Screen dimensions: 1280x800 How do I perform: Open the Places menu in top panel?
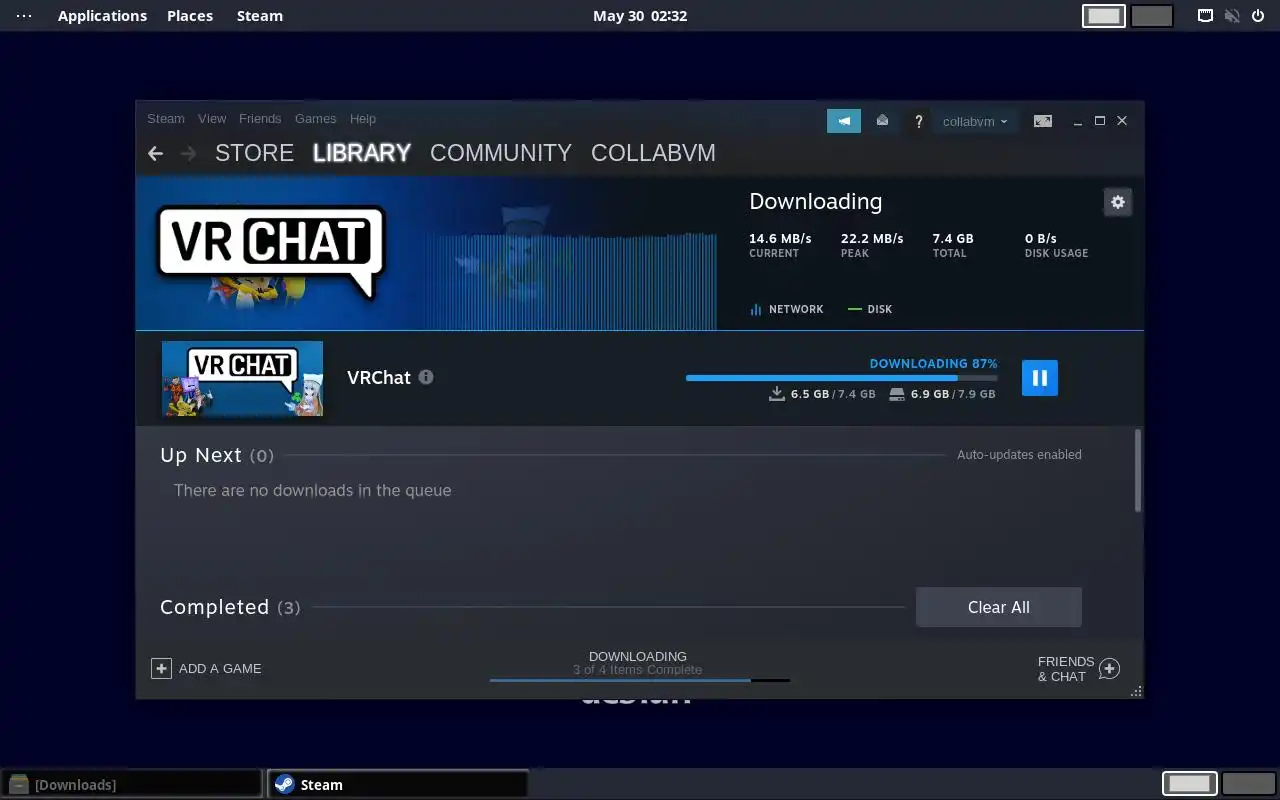coord(190,16)
